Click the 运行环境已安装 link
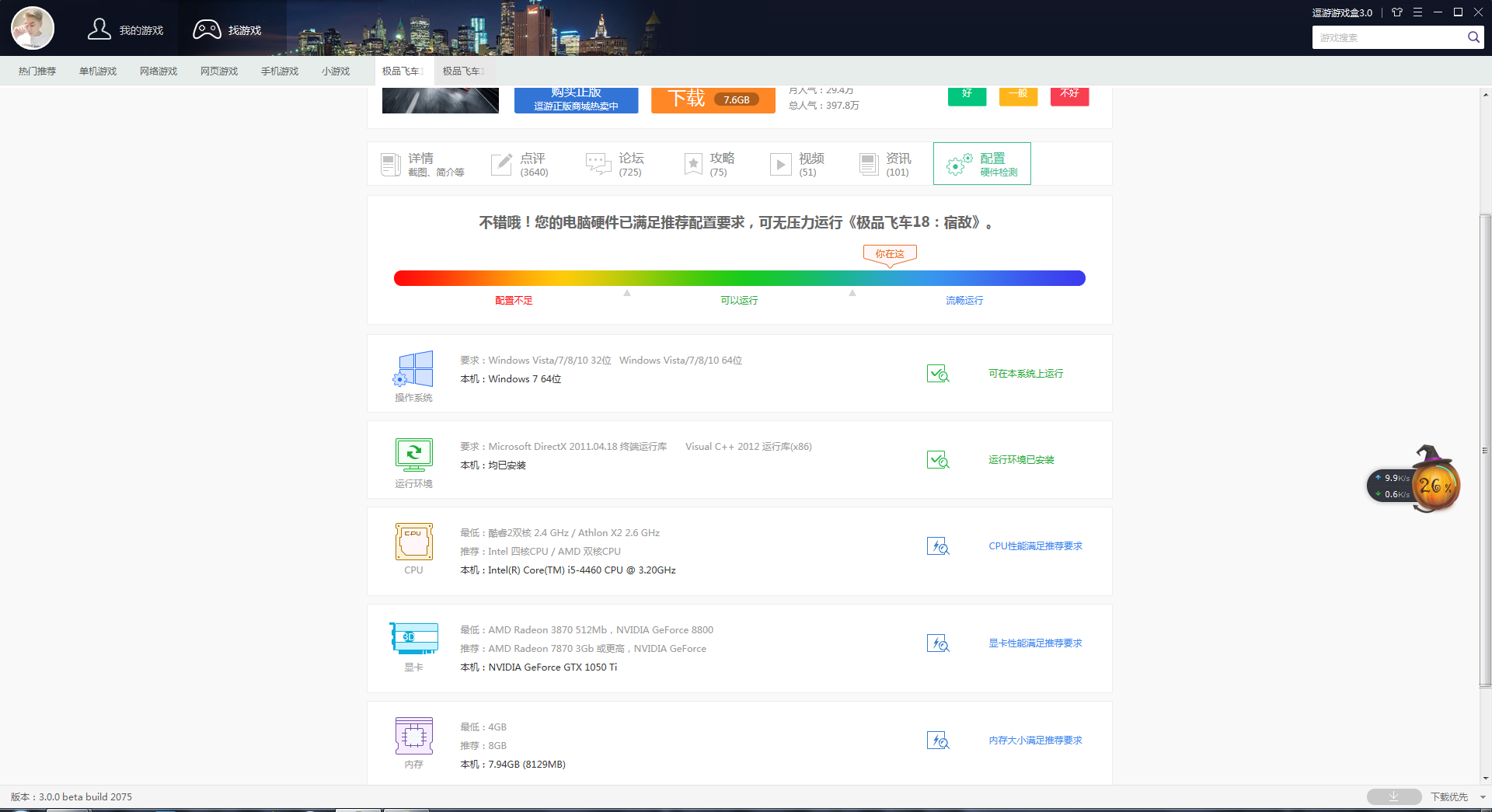 (x=1021, y=460)
